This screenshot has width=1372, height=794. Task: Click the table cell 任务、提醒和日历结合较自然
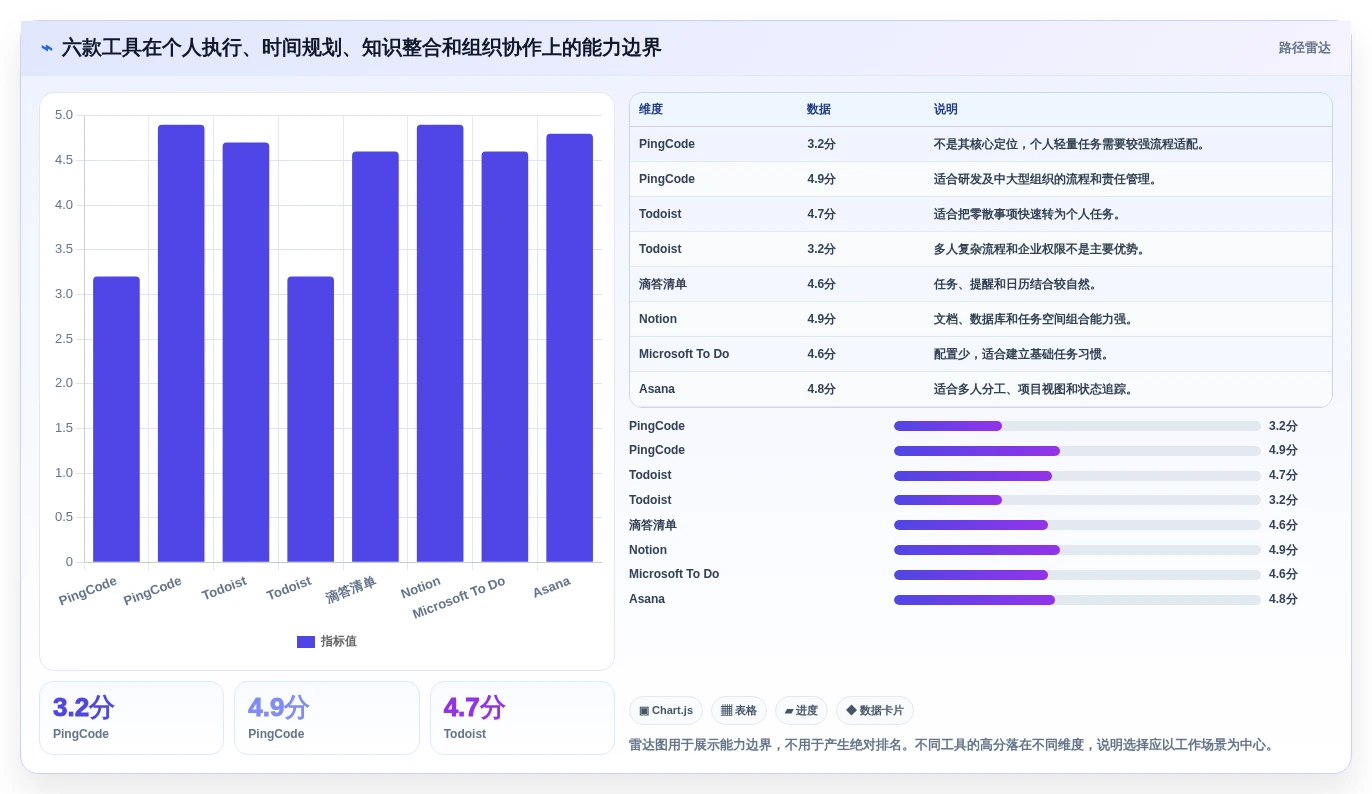coord(1017,285)
